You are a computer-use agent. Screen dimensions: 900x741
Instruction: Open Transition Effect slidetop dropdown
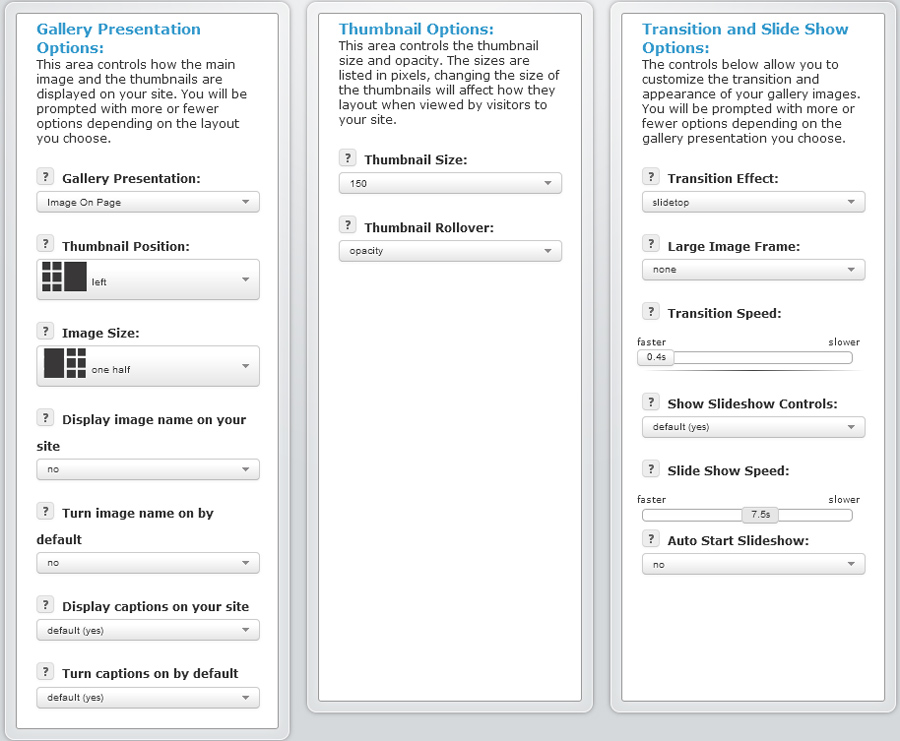pos(753,202)
